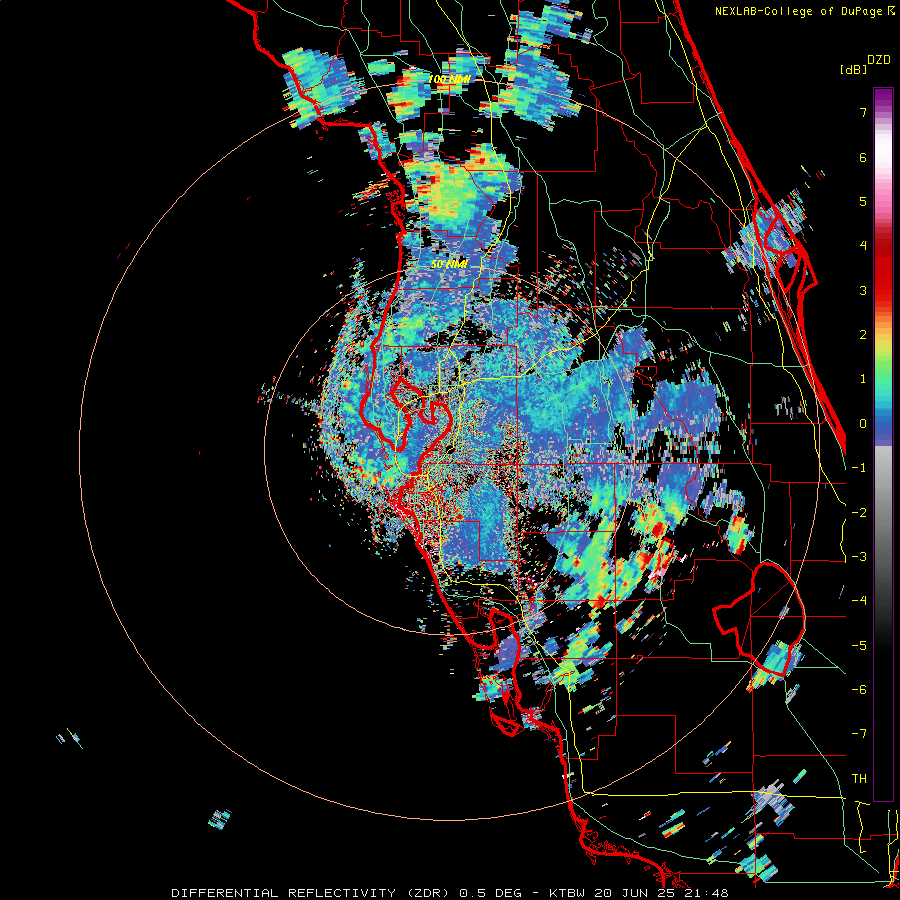This screenshot has height=900, width=900.
Task: Click the TH label on the scale
Action: click(859, 779)
